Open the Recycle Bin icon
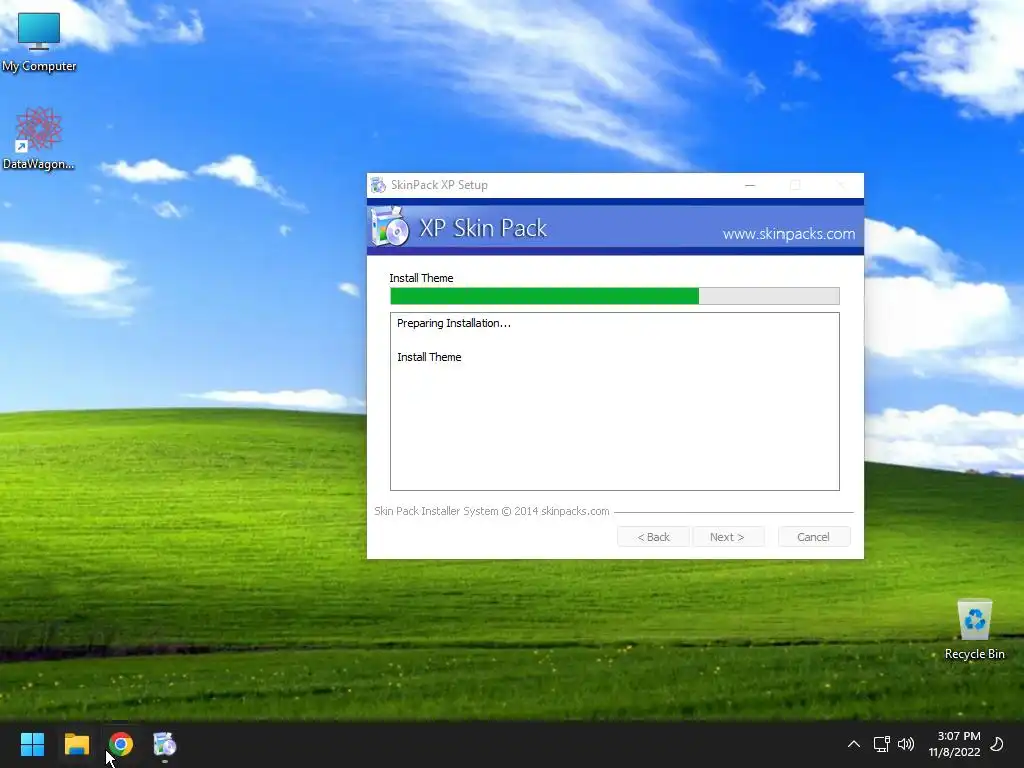1024x768 pixels. click(x=974, y=629)
